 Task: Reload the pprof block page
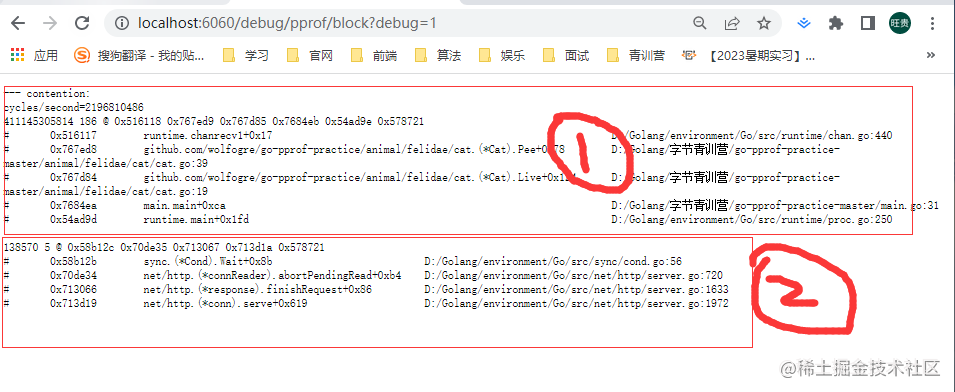82,24
